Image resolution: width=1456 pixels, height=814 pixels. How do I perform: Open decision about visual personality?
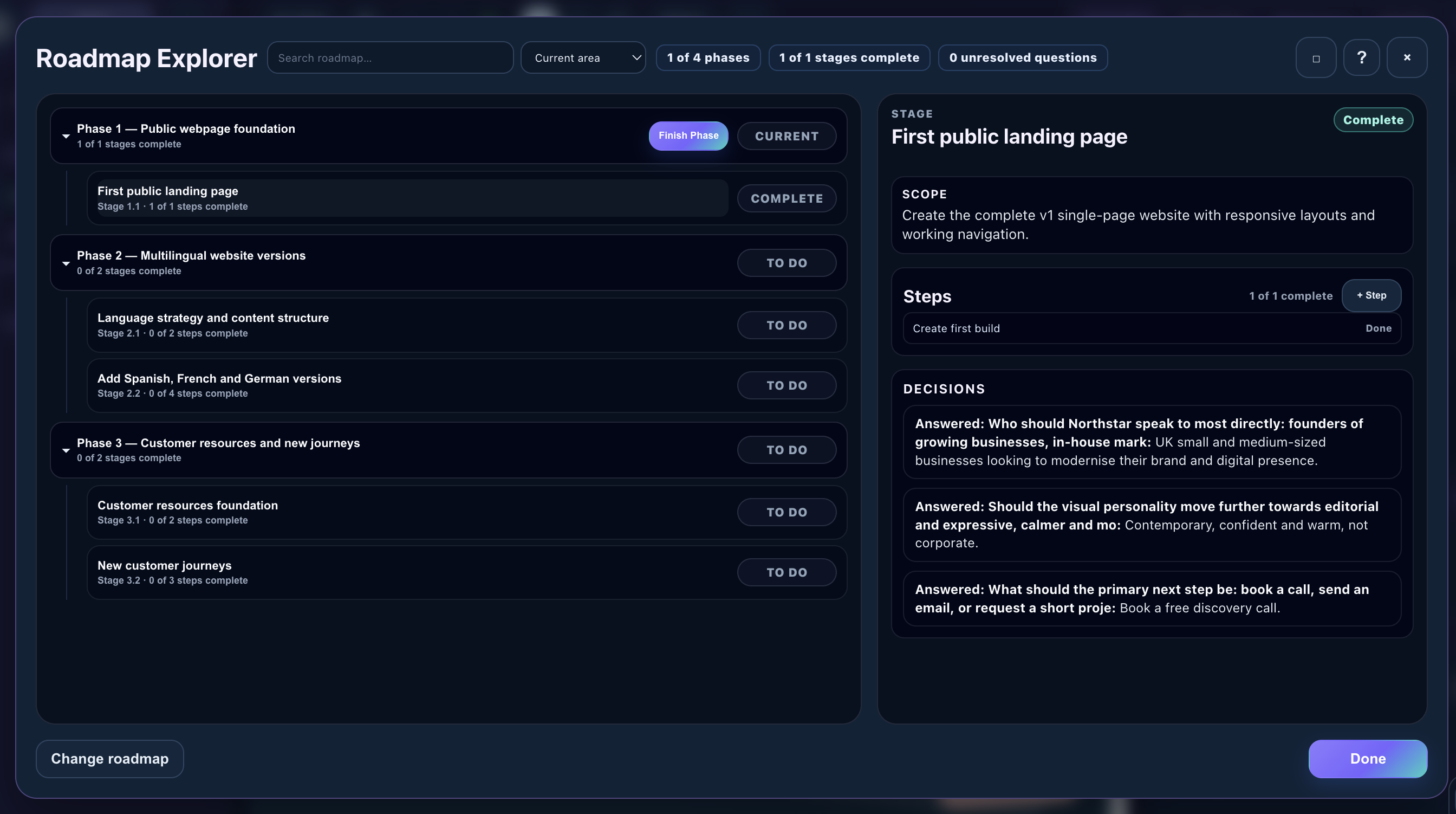coord(1152,525)
